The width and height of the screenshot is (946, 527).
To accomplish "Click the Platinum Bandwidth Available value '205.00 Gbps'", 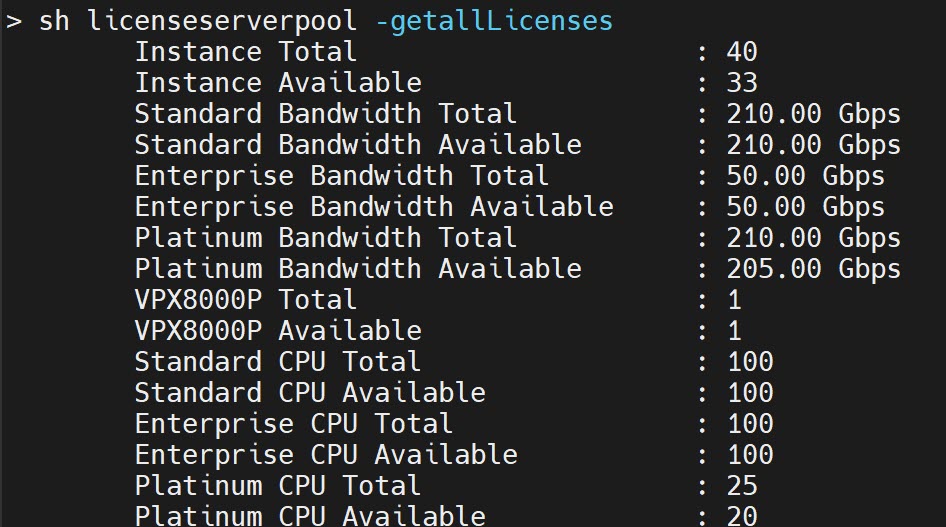I will (813, 270).
